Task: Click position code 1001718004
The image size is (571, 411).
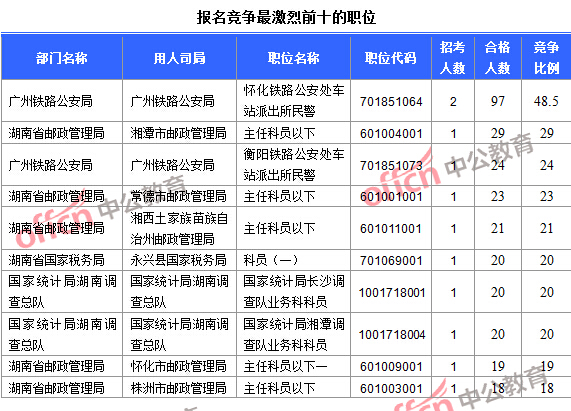Action: pos(392,335)
